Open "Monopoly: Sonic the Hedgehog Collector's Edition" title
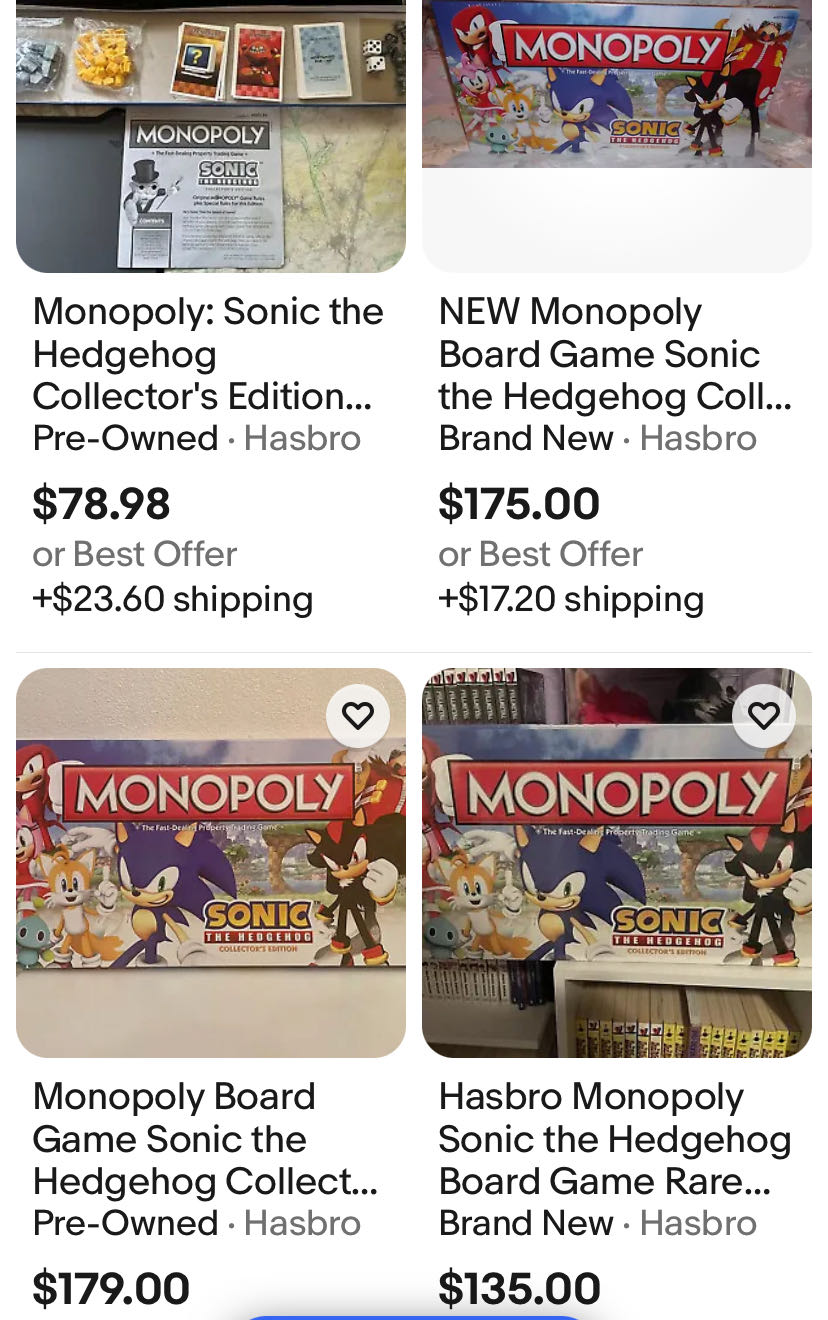The width and height of the screenshot is (828, 1320). pyautogui.click(x=208, y=354)
